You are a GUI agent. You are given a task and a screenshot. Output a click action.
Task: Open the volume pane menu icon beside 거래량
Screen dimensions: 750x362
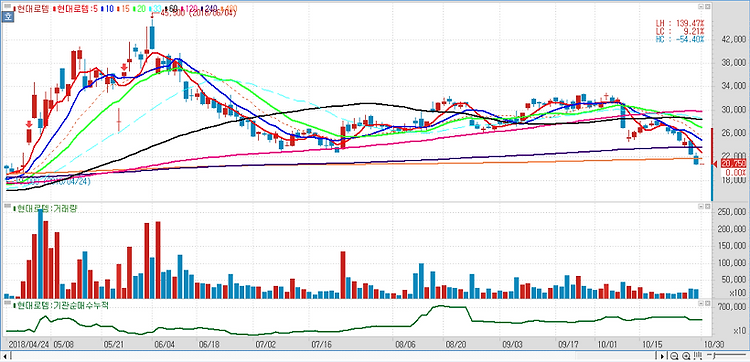[7, 207]
